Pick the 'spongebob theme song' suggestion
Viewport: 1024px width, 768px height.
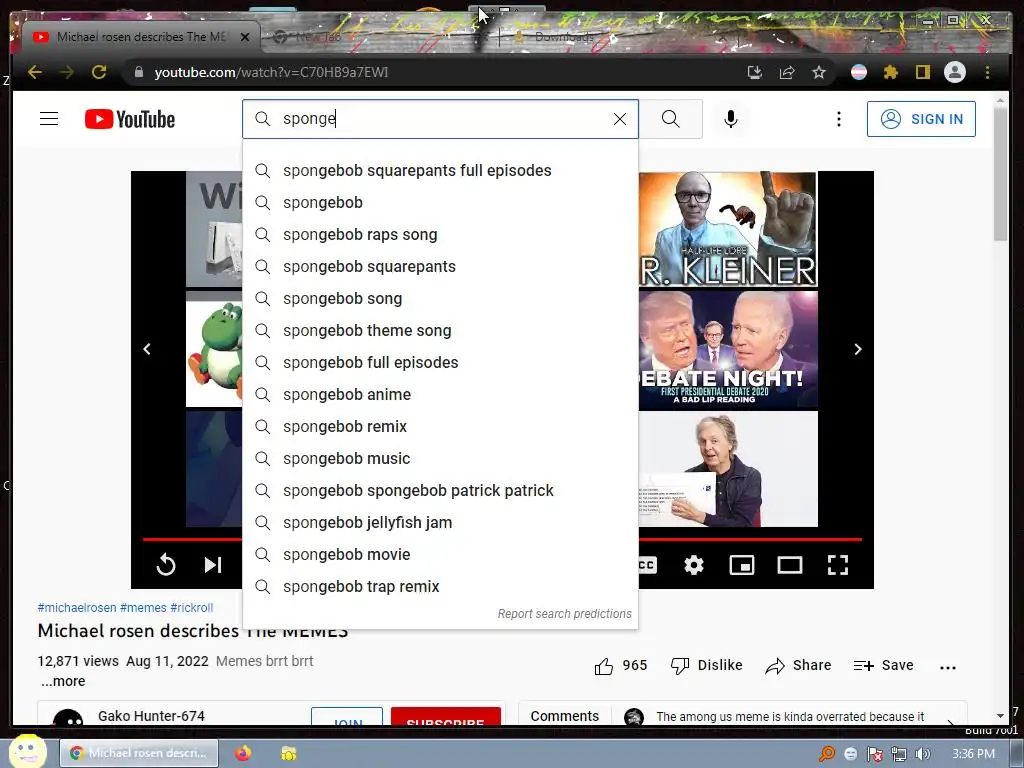[440, 330]
